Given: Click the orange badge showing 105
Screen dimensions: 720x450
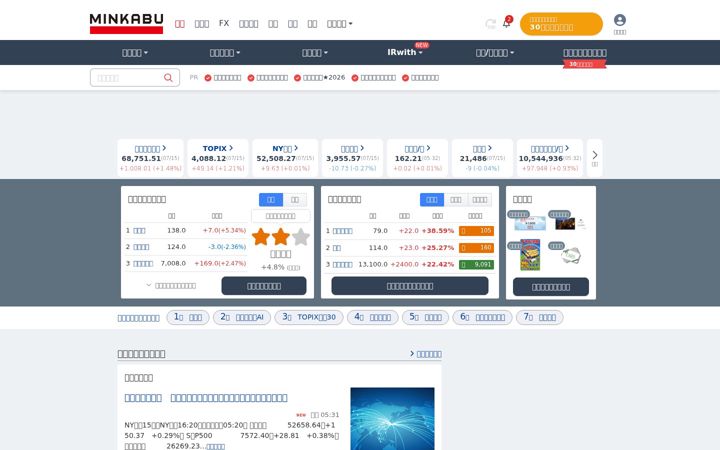Looking at the screenshot, I should 476,231.
